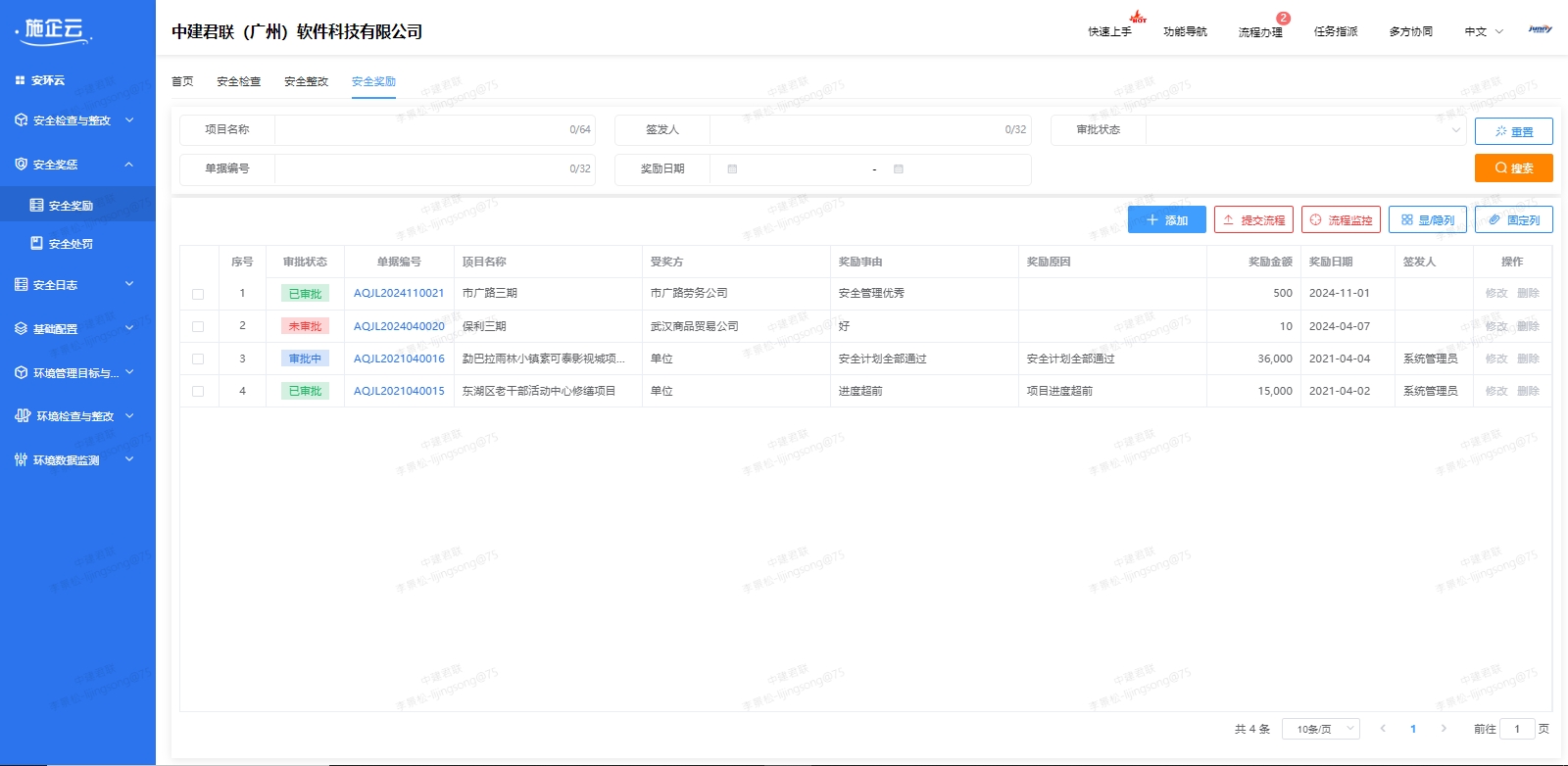Click the 前往 page number input

[x=1517, y=729]
